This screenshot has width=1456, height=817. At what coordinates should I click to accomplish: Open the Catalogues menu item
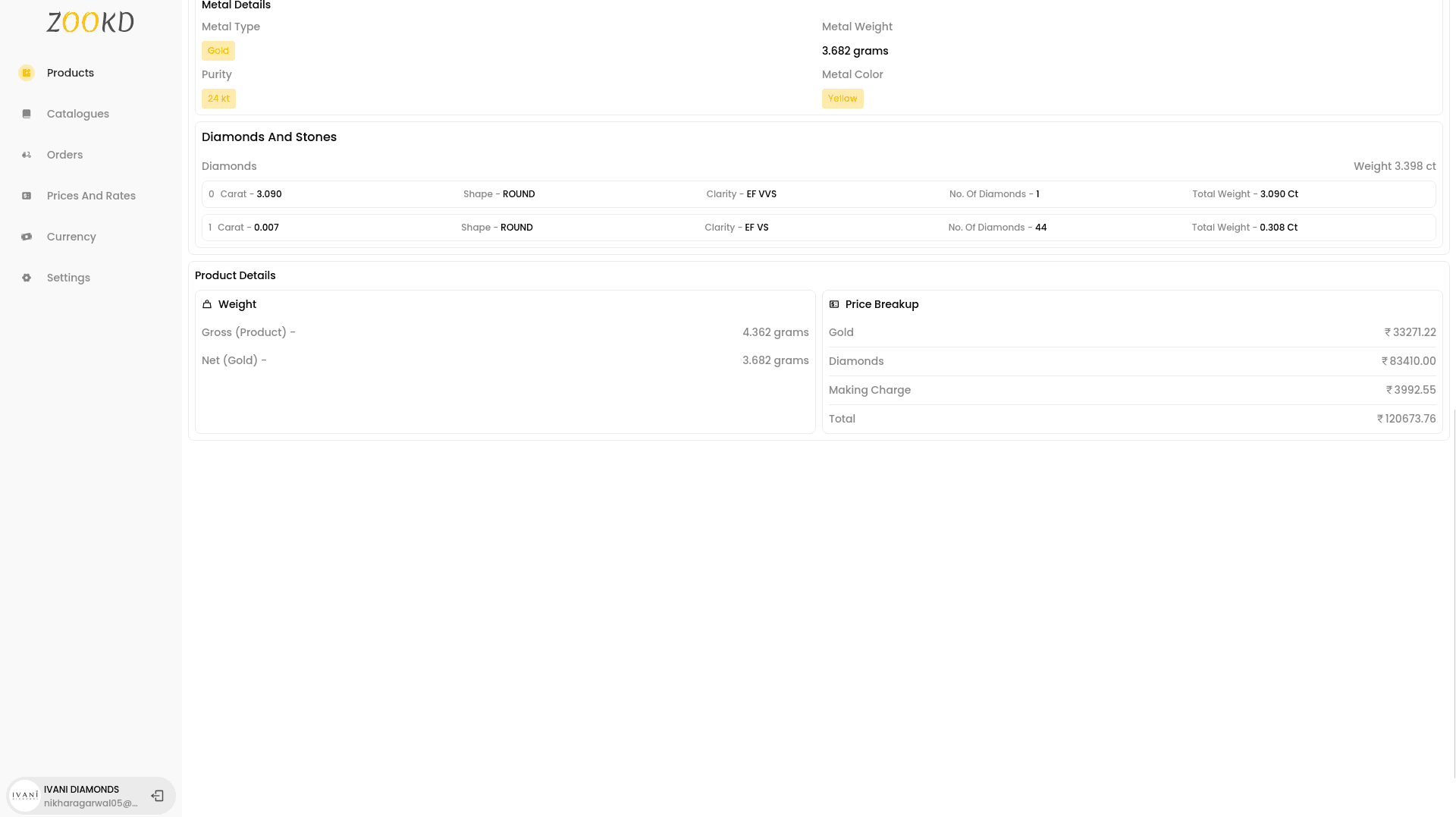pos(77,114)
